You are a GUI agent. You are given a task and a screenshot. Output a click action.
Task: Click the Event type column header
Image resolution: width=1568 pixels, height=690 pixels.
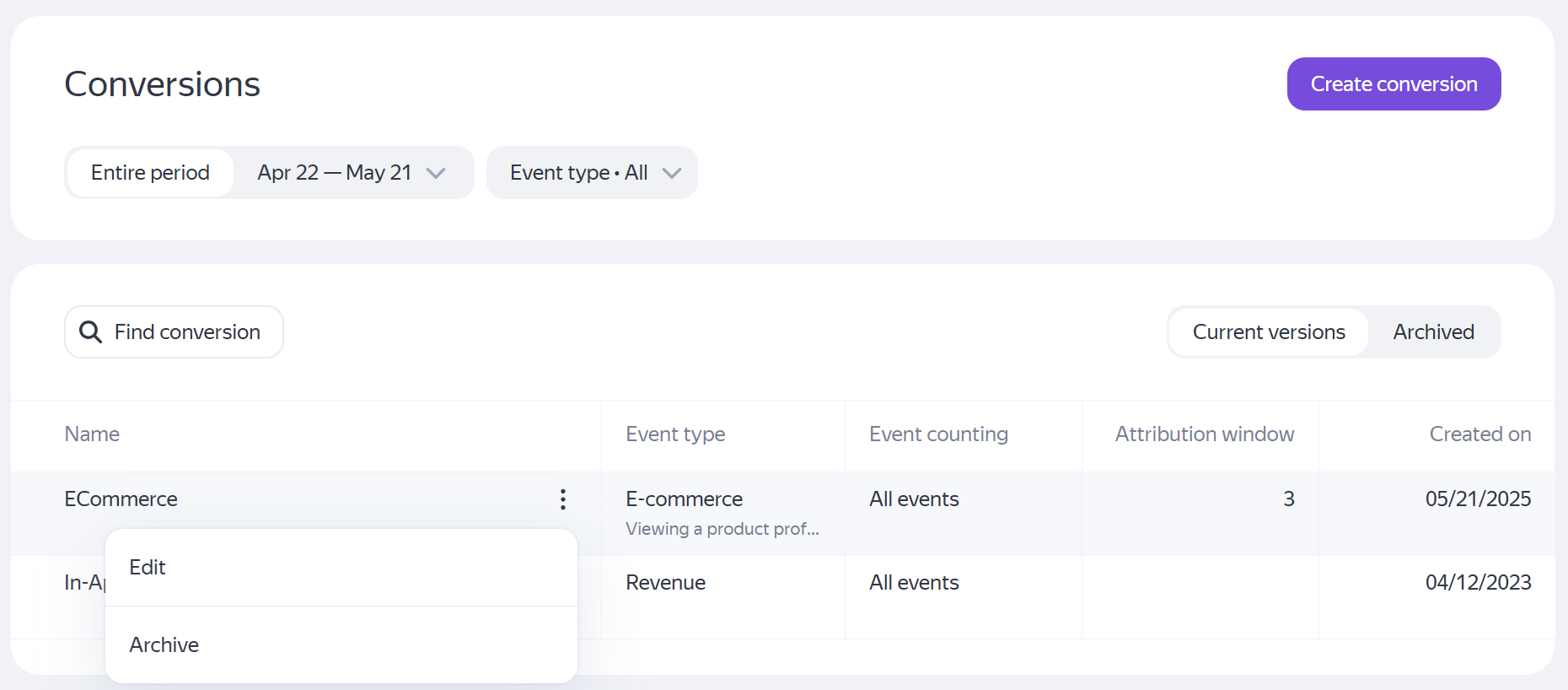[x=675, y=434]
